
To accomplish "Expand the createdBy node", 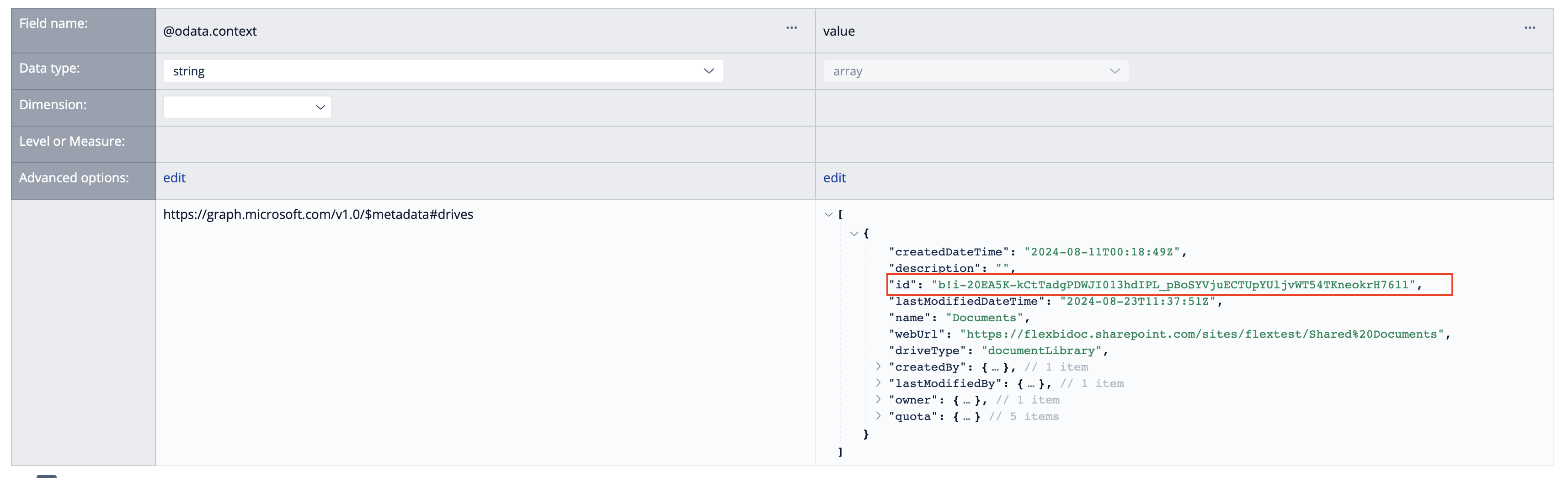I will pos(878,366).
